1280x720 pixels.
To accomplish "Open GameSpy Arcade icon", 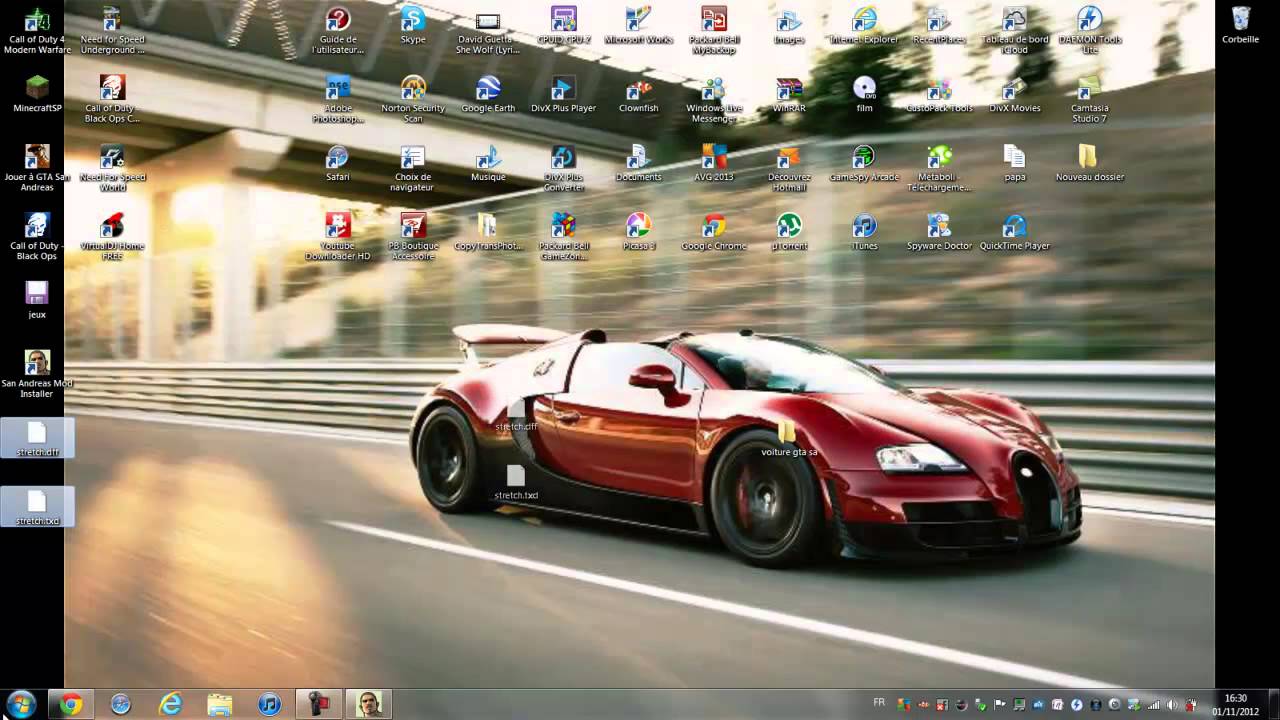I will 864,163.
